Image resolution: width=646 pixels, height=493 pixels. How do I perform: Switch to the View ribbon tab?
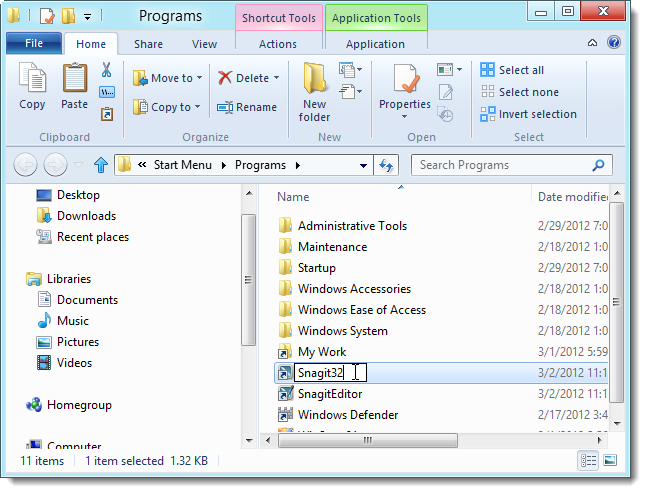click(x=204, y=44)
